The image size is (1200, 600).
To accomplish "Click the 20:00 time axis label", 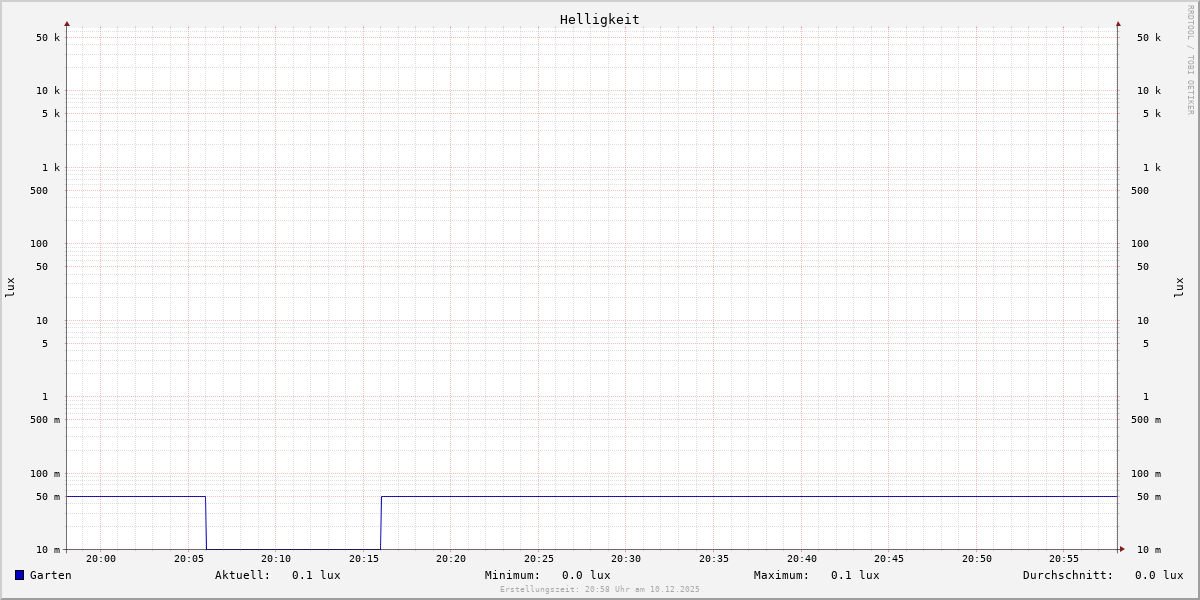I will 101,559.
